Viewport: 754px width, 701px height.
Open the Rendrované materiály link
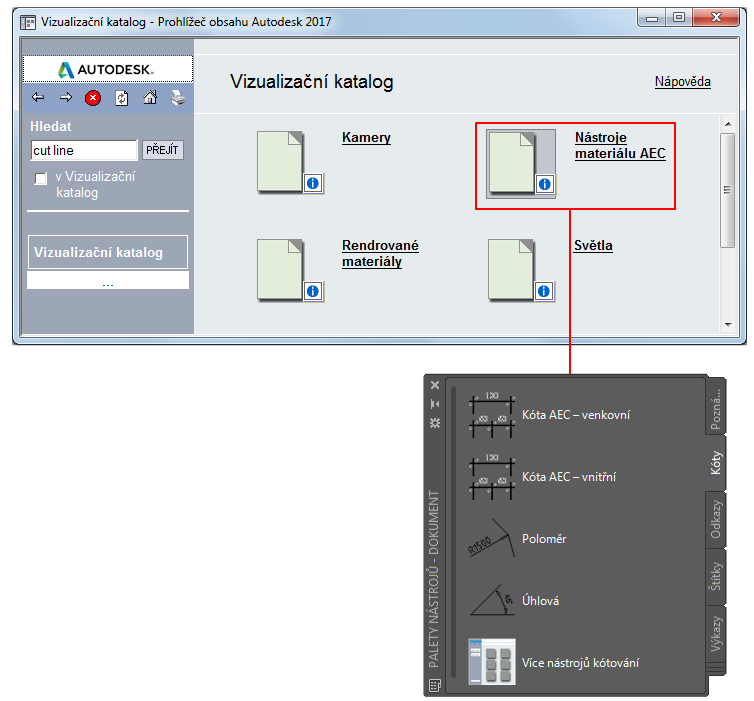coord(380,253)
